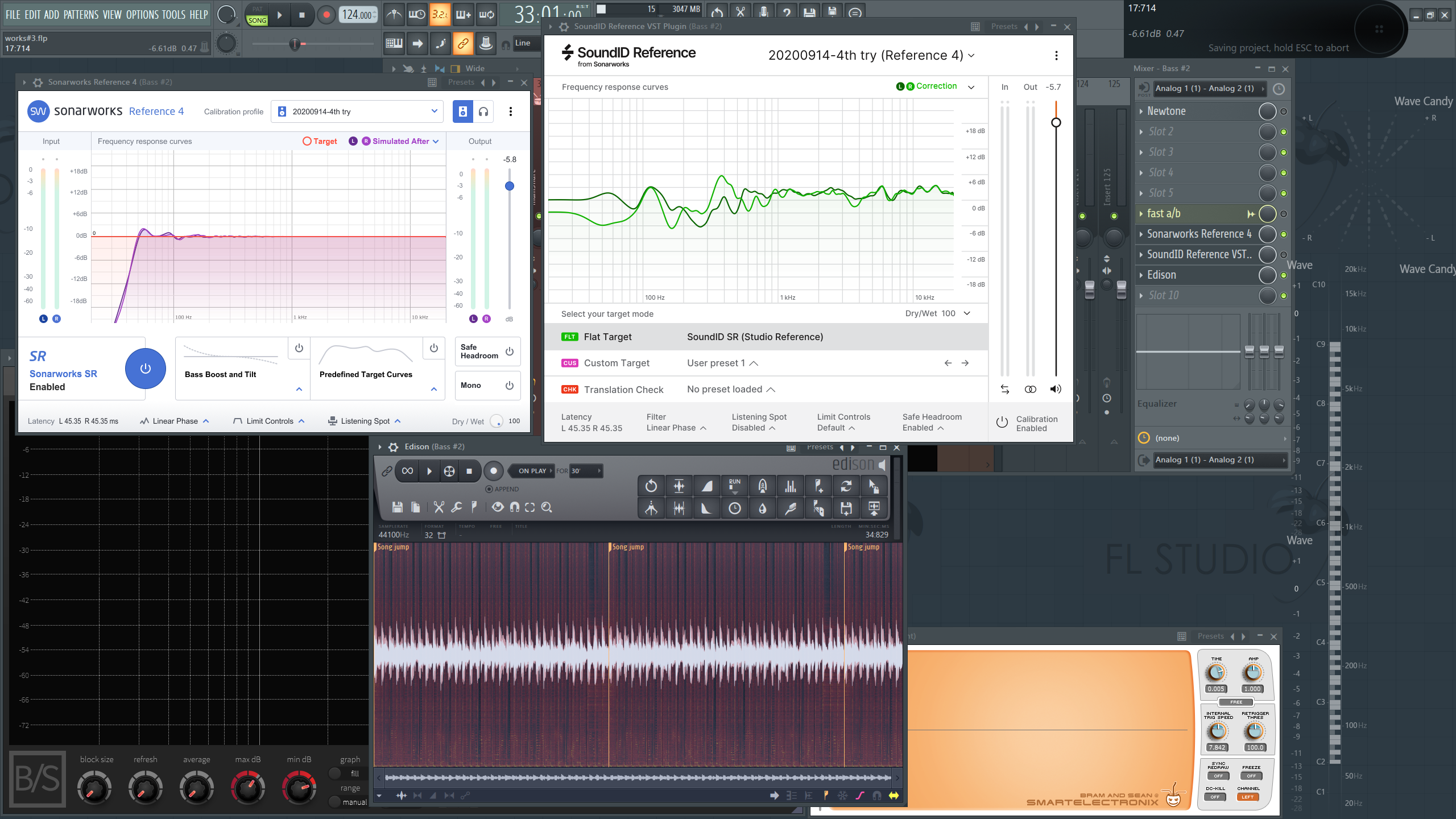Click the Reference 4 output gain slider handle
Image resolution: width=1456 pixels, height=819 pixels.
(510, 186)
